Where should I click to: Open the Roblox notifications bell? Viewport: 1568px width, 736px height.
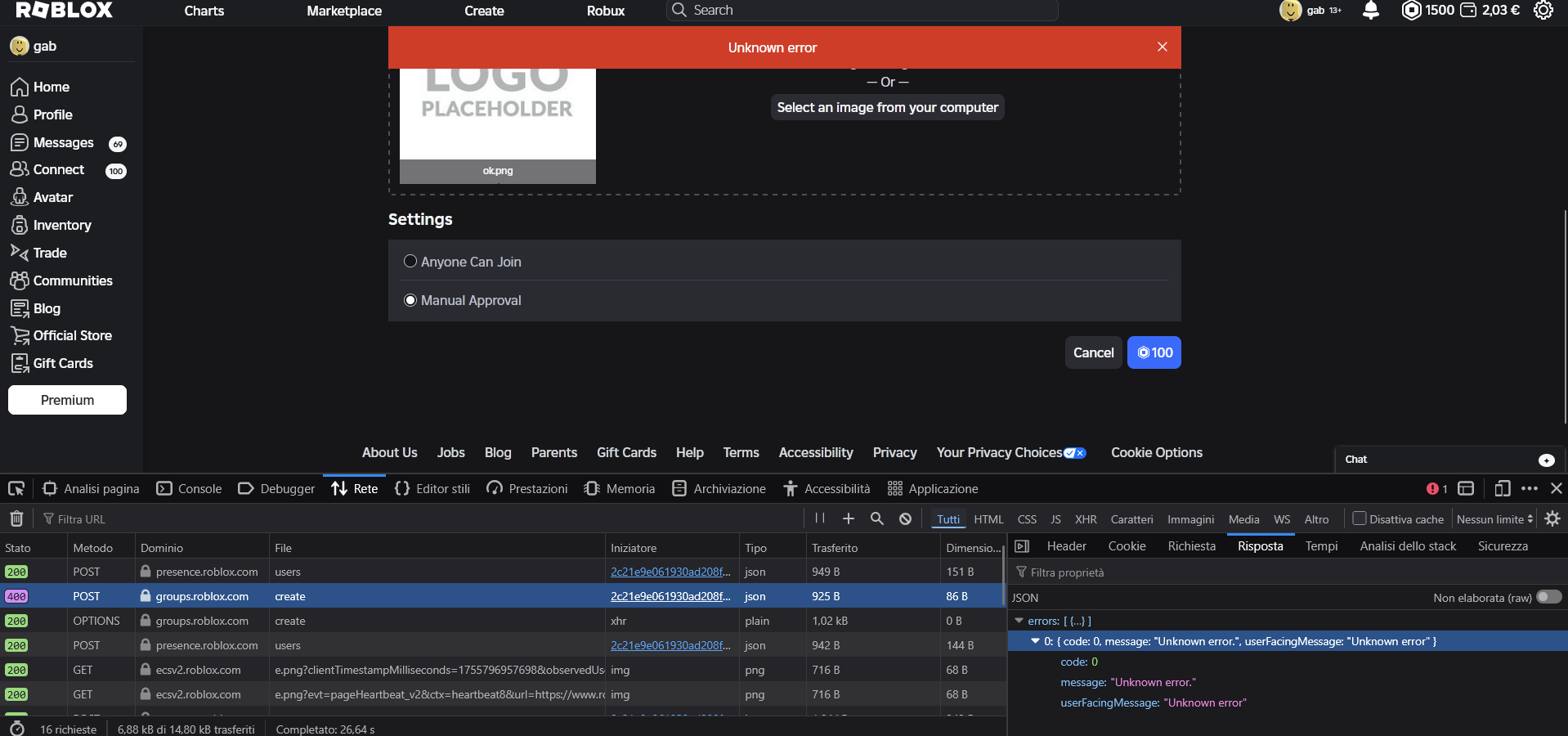(x=1370, y=11)
